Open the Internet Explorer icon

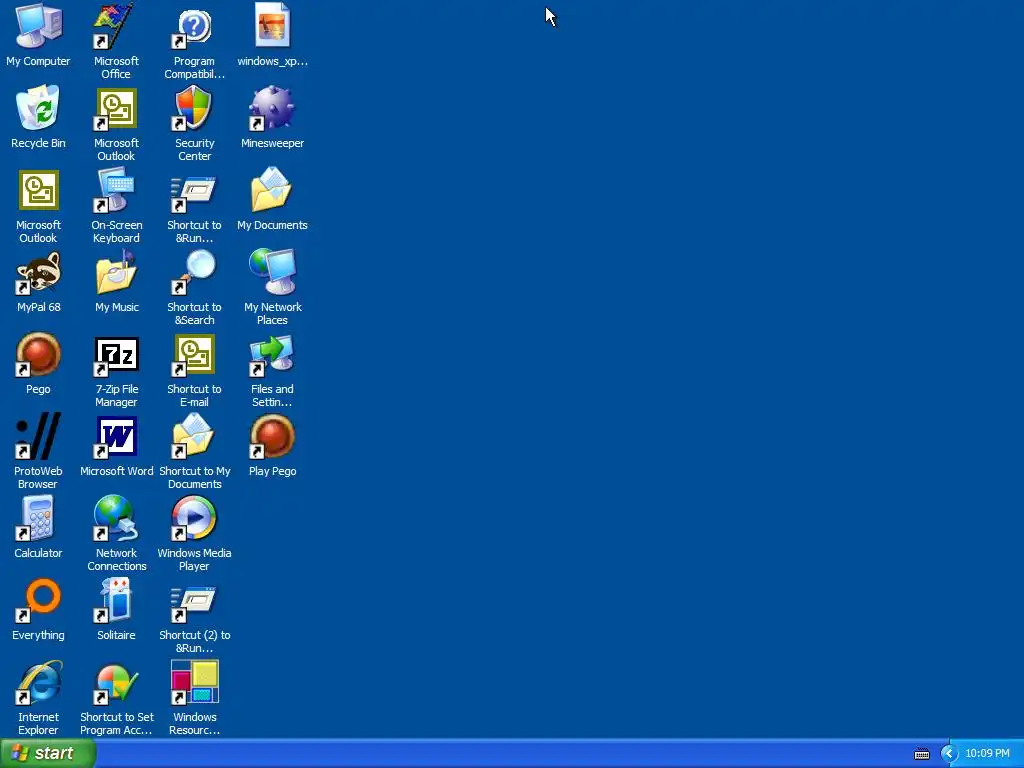click(39, 682)
